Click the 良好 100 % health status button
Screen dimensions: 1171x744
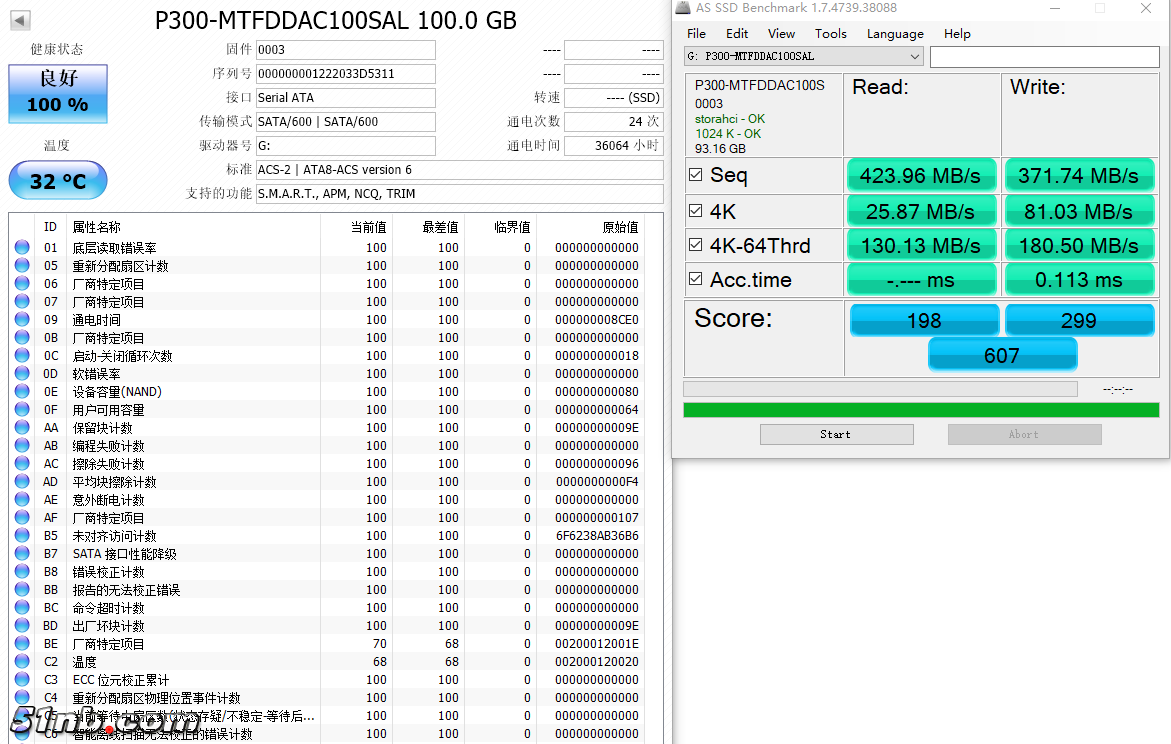tap(58, 94)
